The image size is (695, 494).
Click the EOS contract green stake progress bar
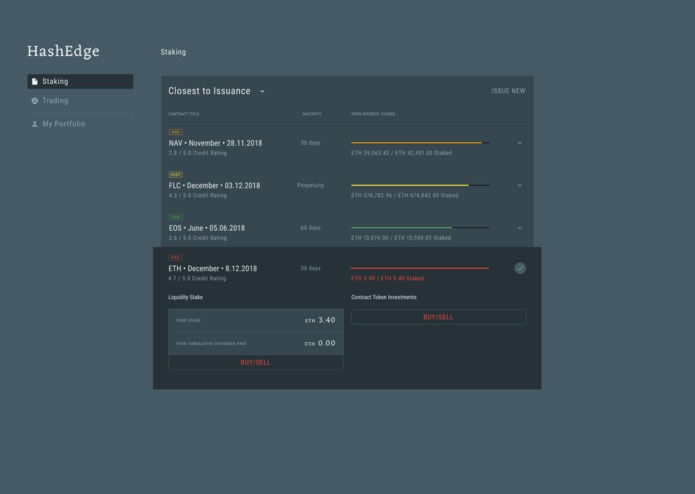(x=420, y=228)
